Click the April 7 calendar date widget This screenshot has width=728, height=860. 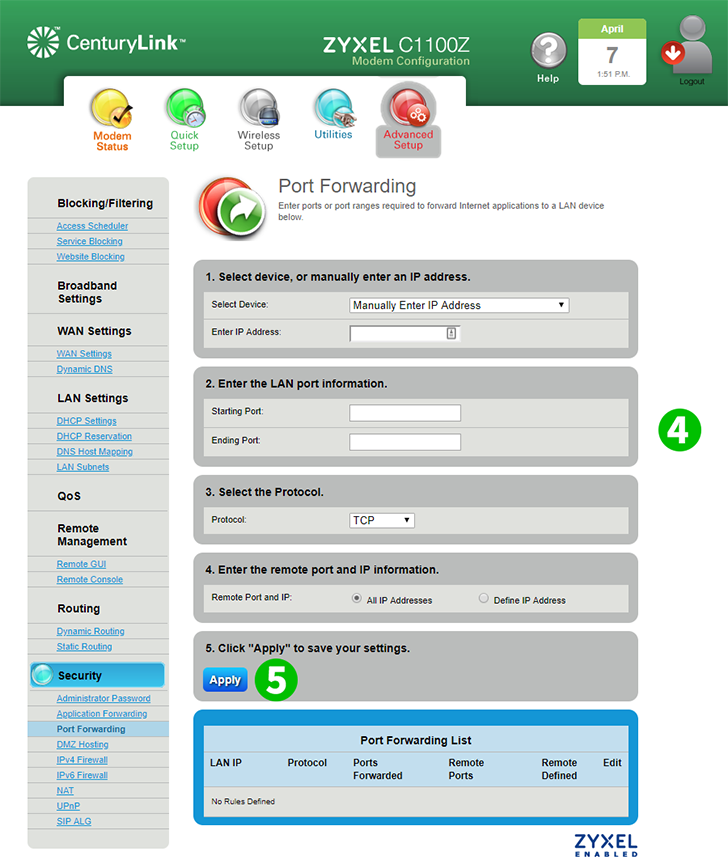612,52
